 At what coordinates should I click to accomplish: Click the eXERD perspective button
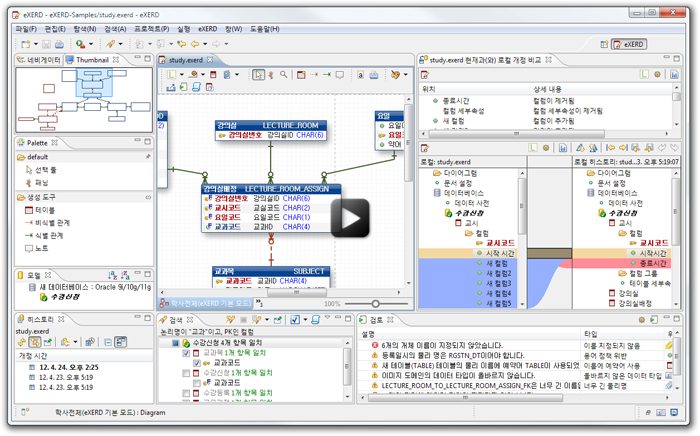click(629, 44)
